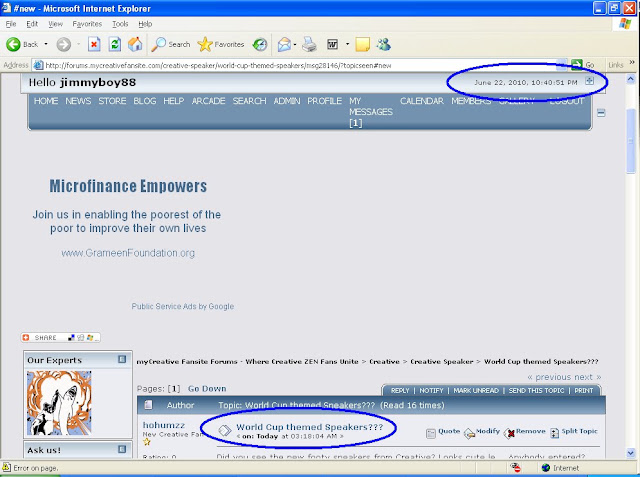Viewport: 640px width, 477px height.
Task: Open Back button history dropdown arrow
Action: tap(46, 44)
